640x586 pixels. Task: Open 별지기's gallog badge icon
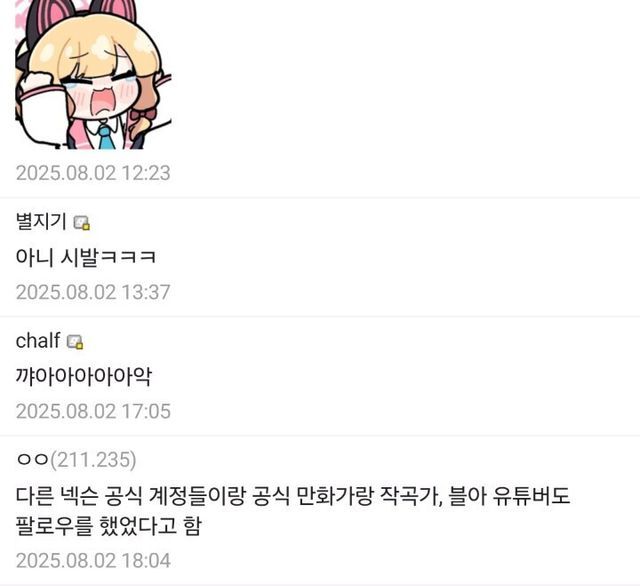click(82, 223)
